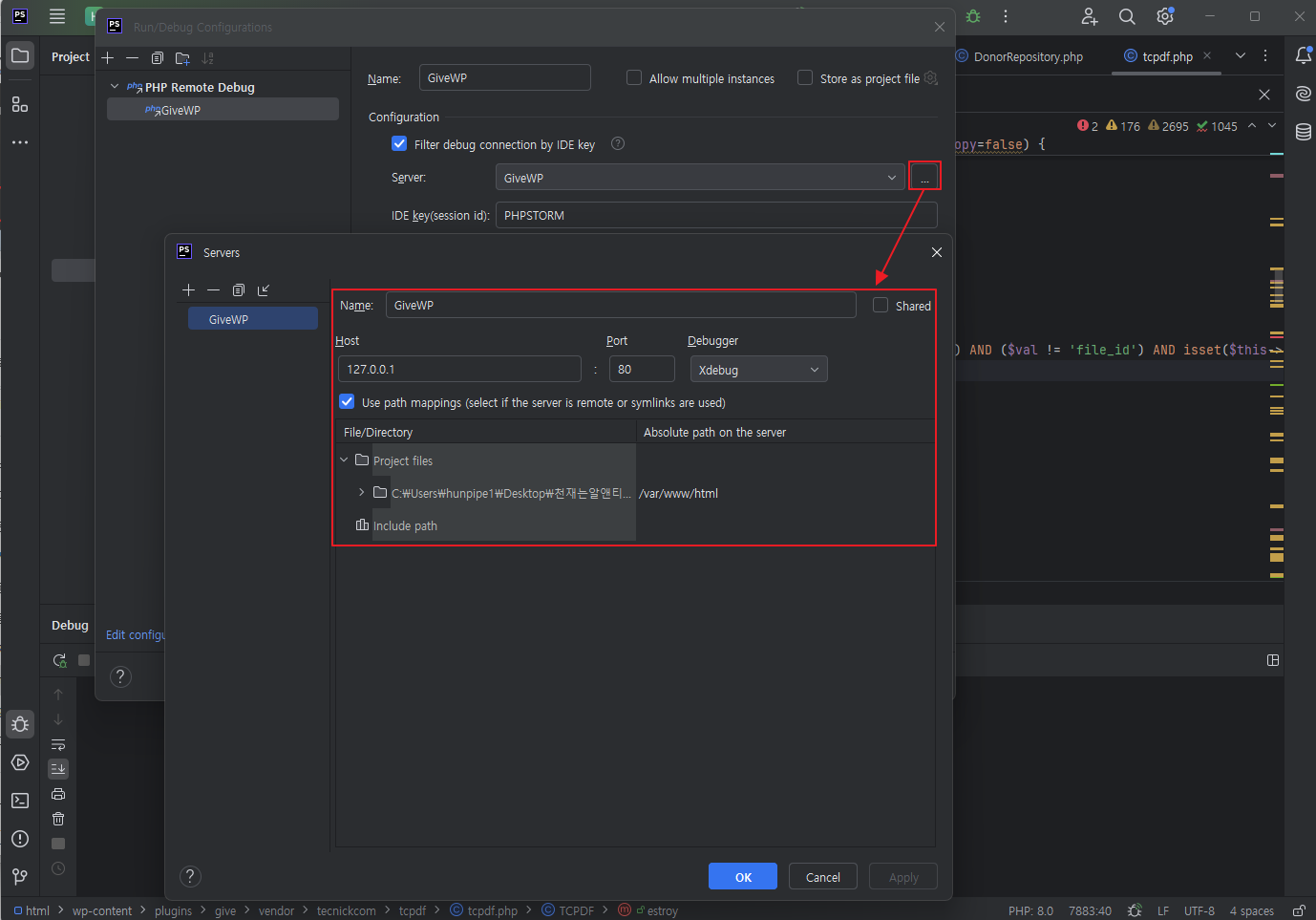Click the server Name input field
This screenshot has width=1316, height=920.
621,305
